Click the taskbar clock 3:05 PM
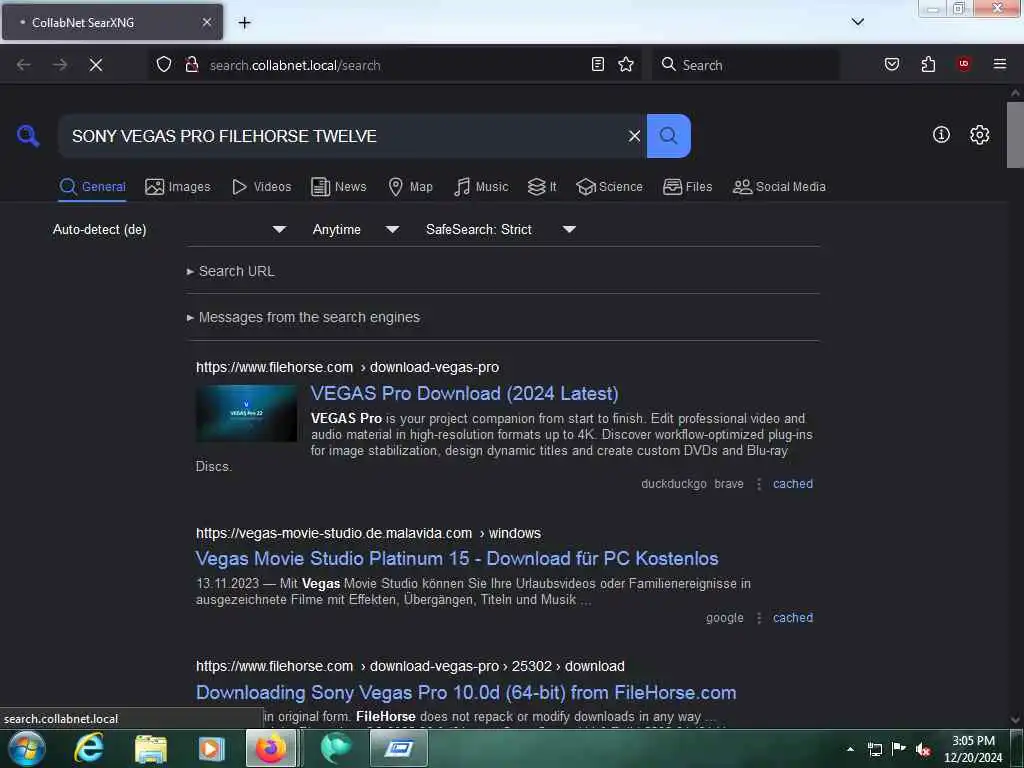 pyautogui.click(x=973, y=749)
